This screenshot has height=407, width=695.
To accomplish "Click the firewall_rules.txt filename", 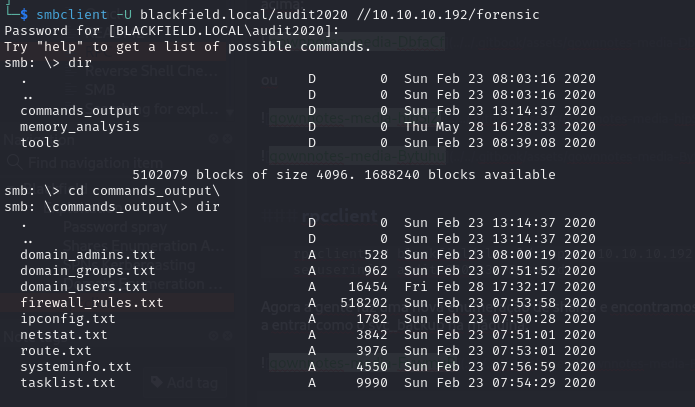I will coord(92,303).
